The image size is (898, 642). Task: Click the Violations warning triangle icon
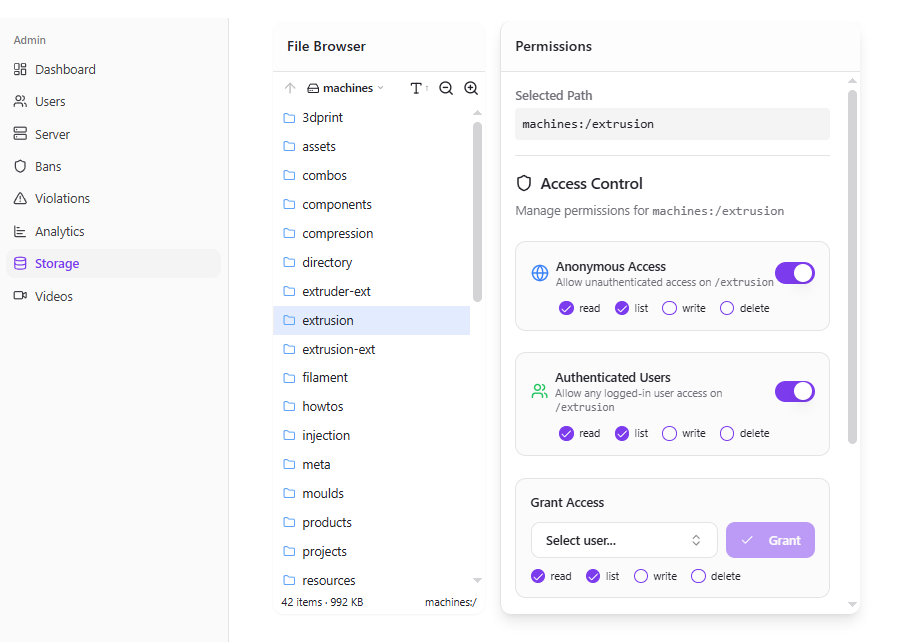click(x=20, y=198)
